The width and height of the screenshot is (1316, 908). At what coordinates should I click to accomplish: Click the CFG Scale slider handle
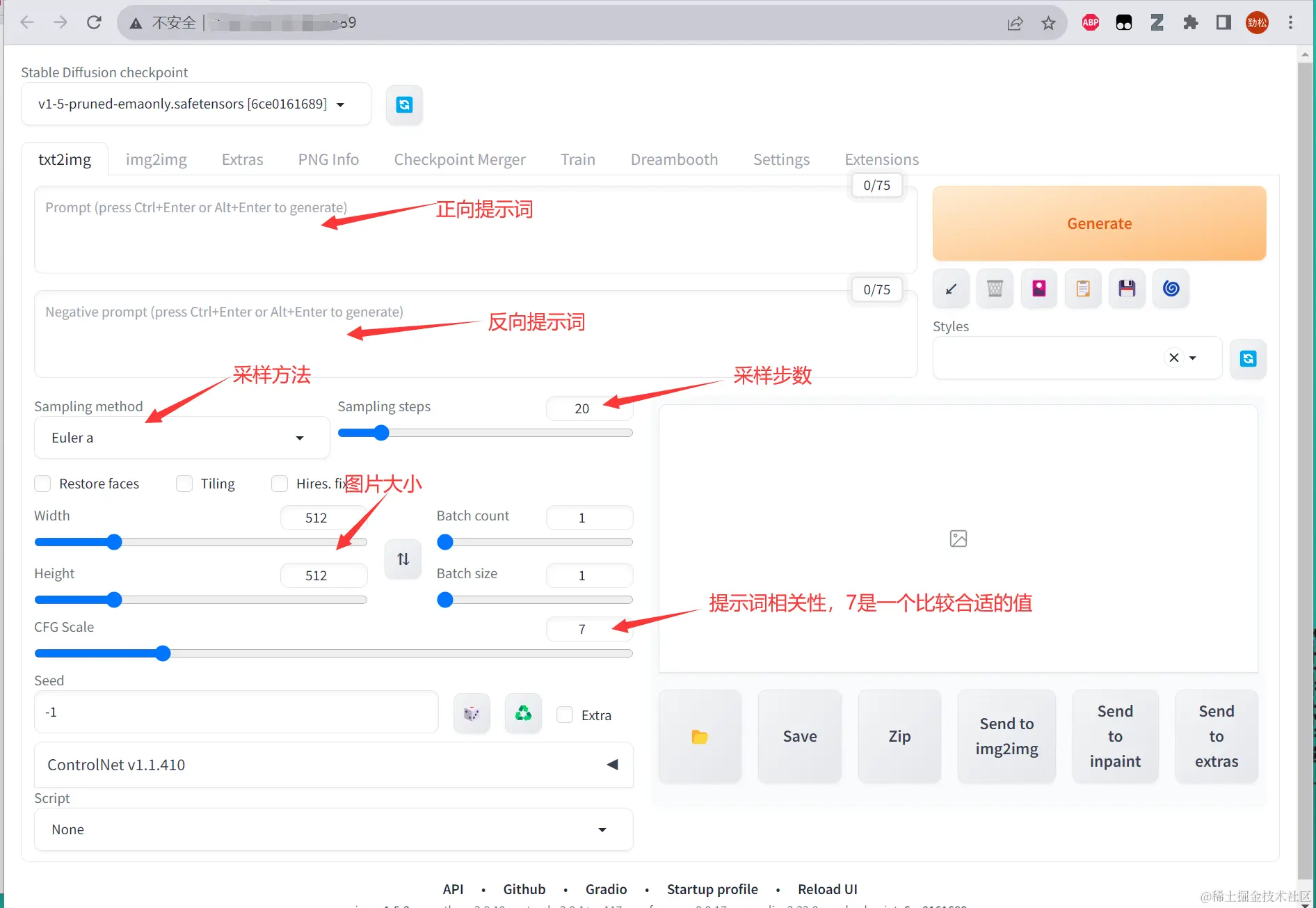tap(163, 653)
